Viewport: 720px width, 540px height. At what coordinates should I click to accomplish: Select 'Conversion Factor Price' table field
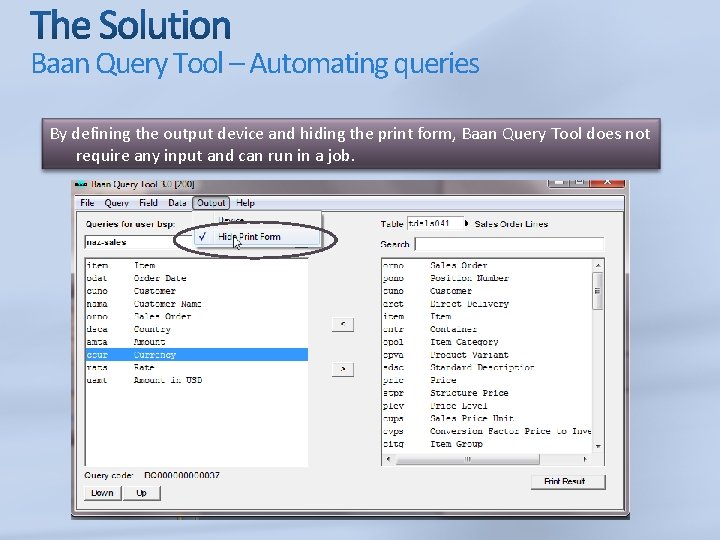[x=487, y=431]
